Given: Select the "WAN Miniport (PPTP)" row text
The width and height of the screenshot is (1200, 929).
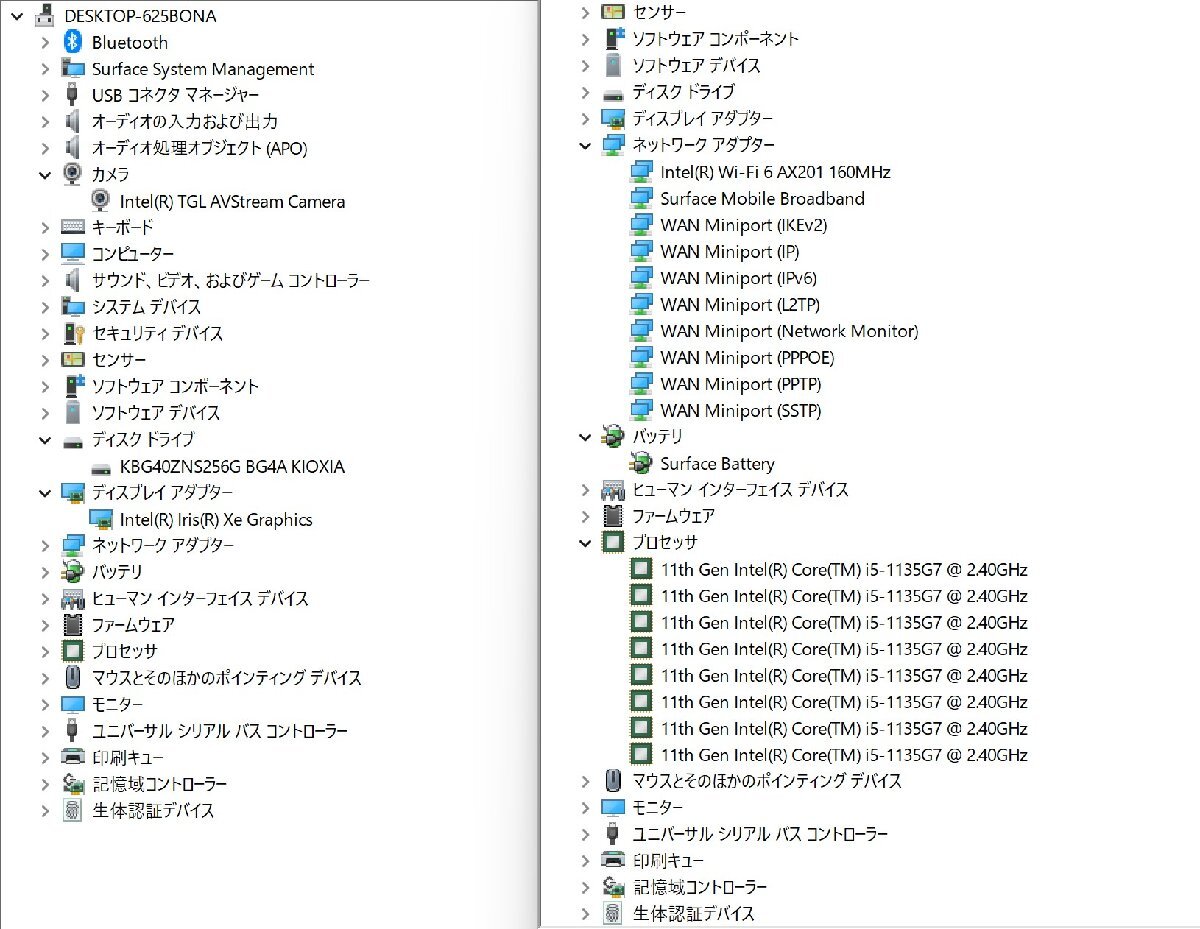Looking at the screenshot, I should [741, 384].
